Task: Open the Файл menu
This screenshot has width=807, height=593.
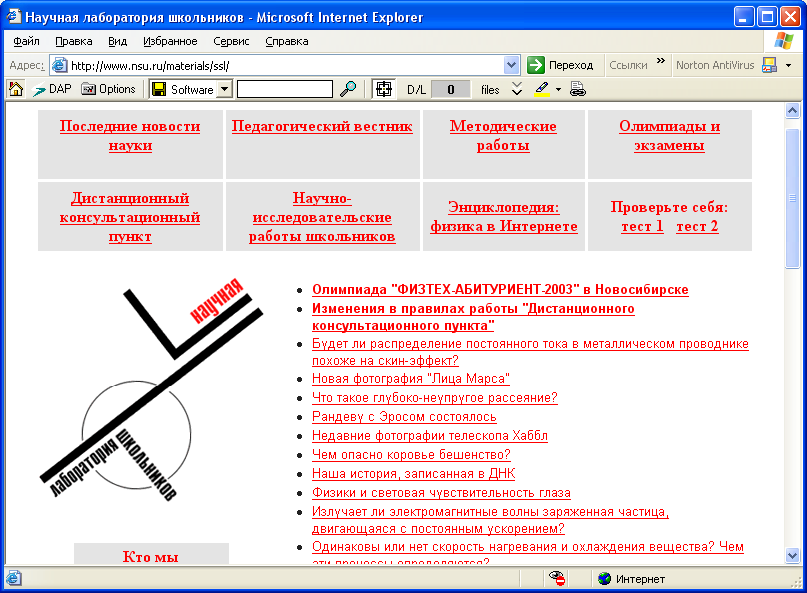Action: click(x=26, y=41)
